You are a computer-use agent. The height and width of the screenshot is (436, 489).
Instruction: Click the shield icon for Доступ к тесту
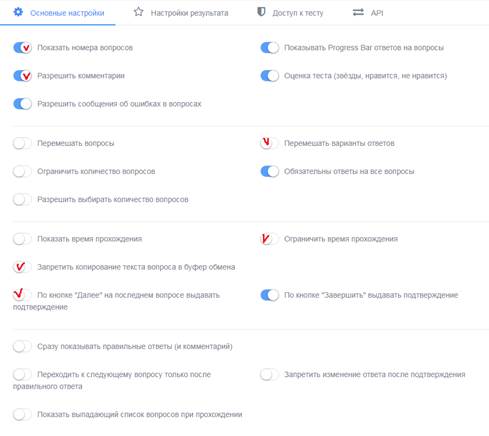[261, 12]
